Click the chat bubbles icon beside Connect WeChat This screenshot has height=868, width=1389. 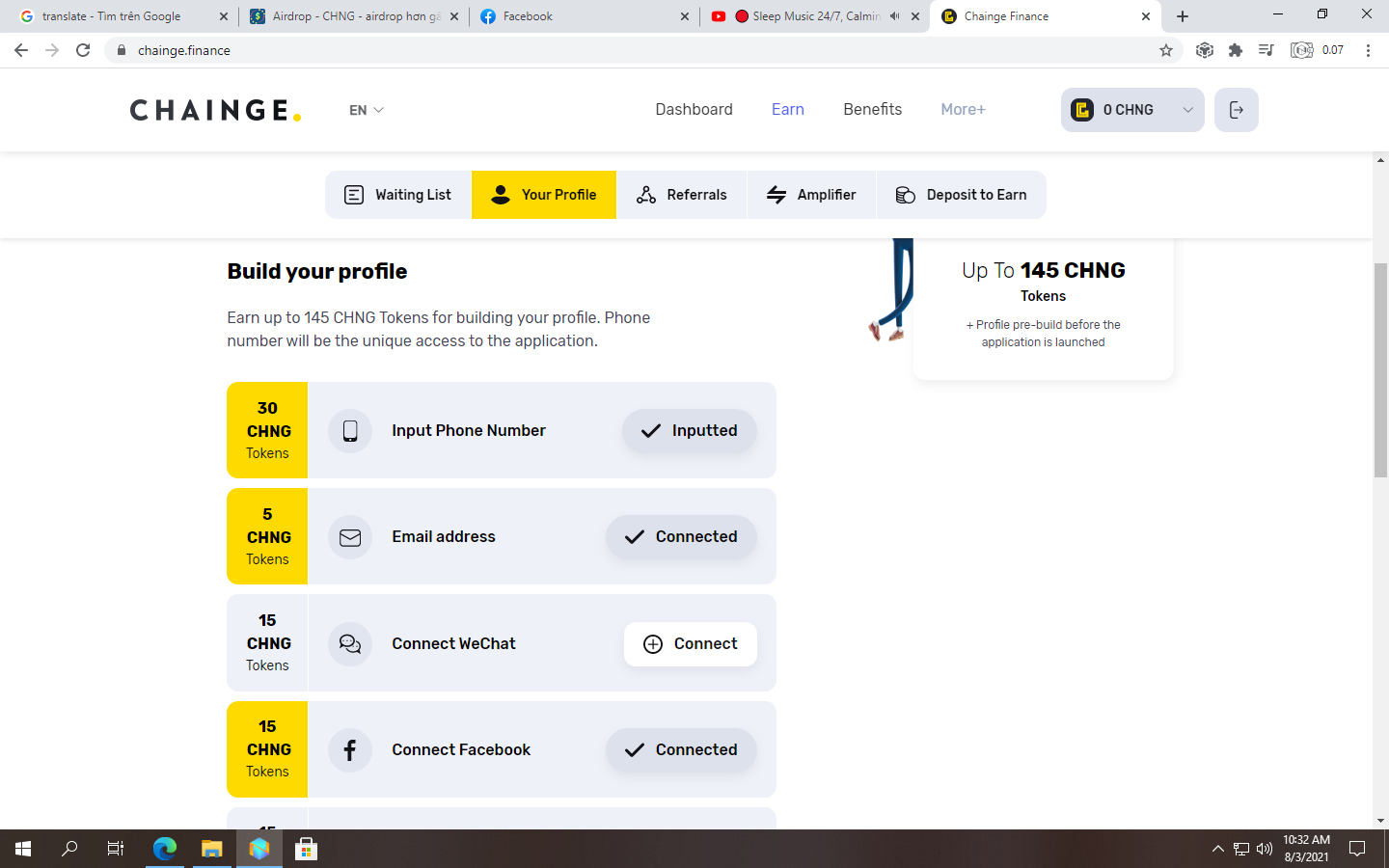(x=350, y=643)
